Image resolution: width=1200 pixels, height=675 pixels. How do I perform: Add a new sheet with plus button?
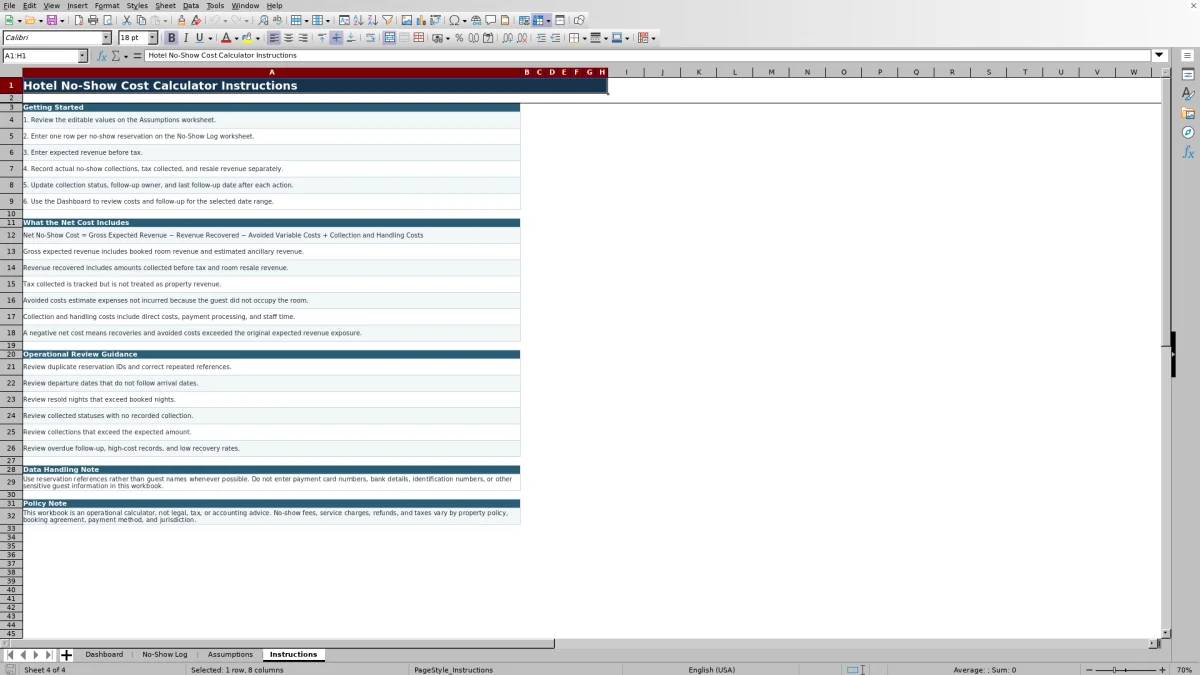point(66,655)
